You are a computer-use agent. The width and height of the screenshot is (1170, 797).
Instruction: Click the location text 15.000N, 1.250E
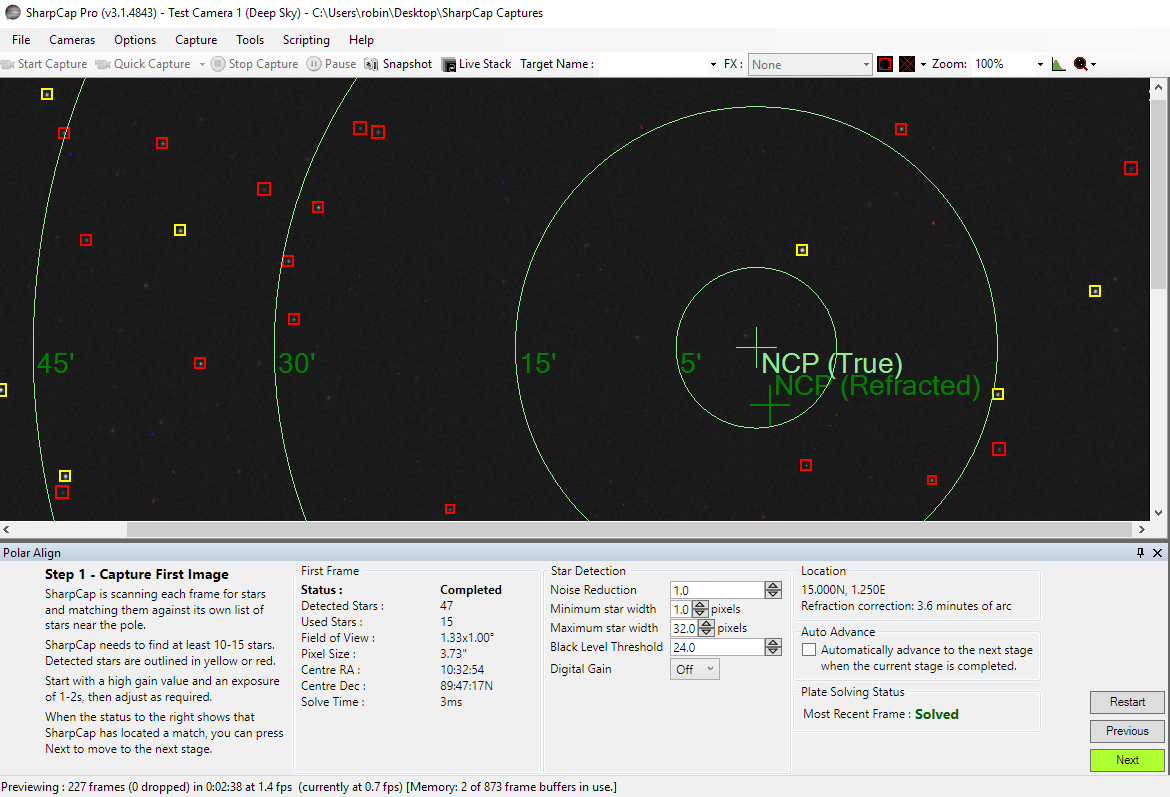pos(843,590)
